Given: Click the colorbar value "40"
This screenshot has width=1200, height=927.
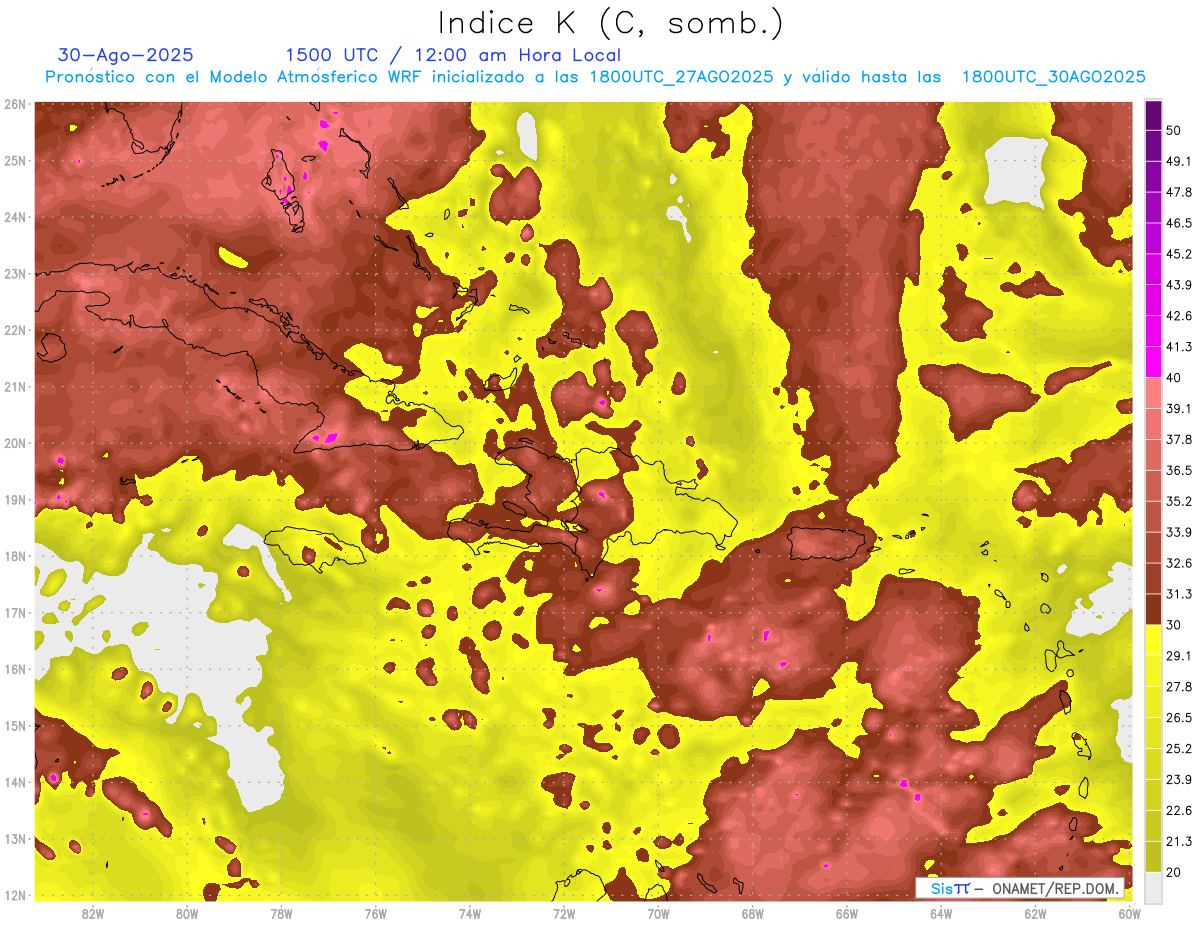Looking at the screenshot, I should coord(1173,377).
